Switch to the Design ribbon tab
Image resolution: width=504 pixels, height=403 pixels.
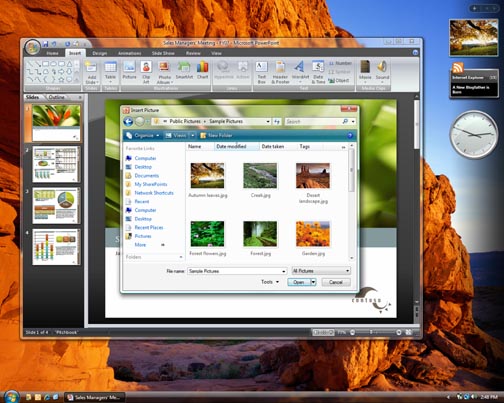(100, 53)
